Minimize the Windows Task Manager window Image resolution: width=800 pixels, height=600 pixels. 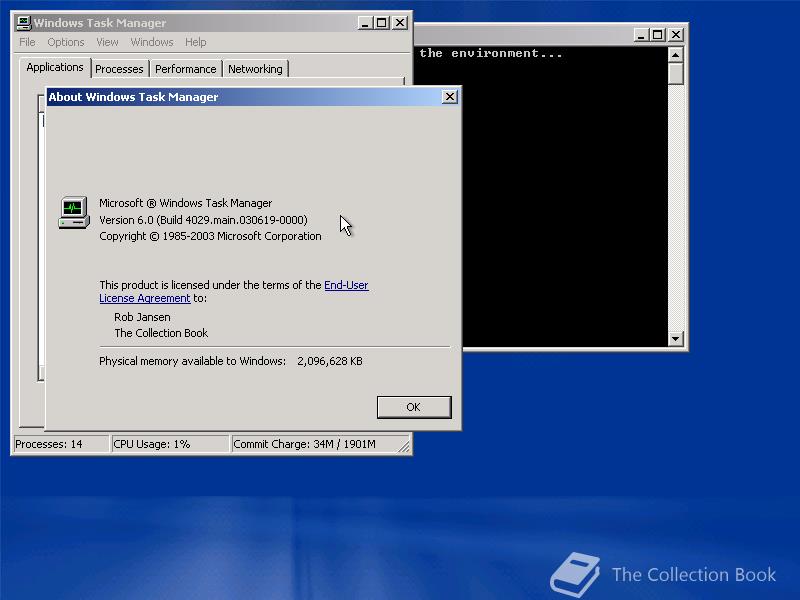click(x=364, y=23)
